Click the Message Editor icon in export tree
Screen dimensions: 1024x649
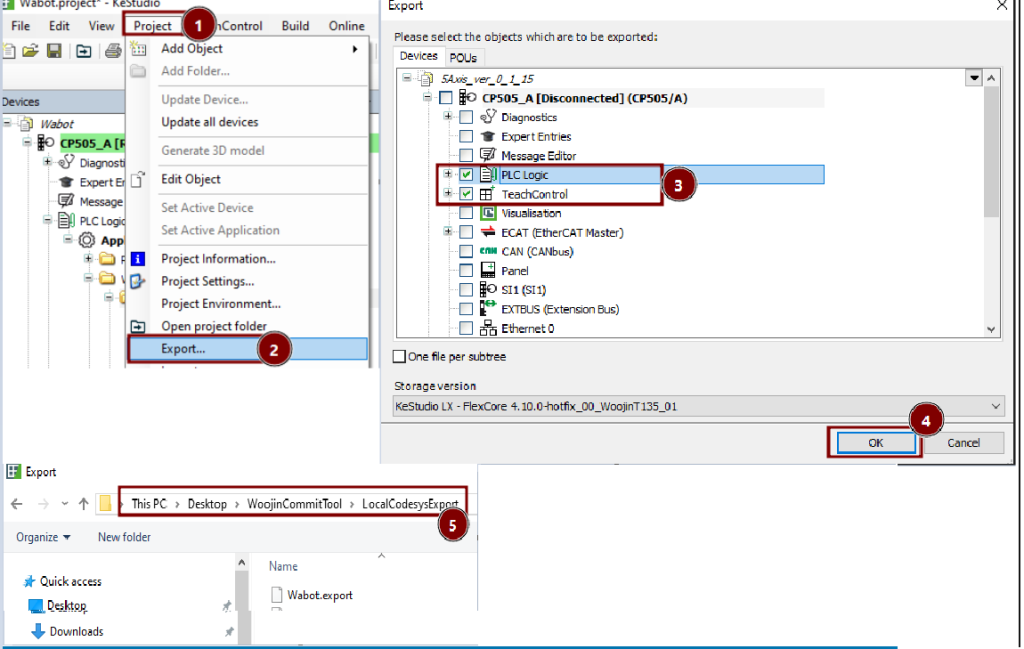pyautogui.click(x=488, y=156)
